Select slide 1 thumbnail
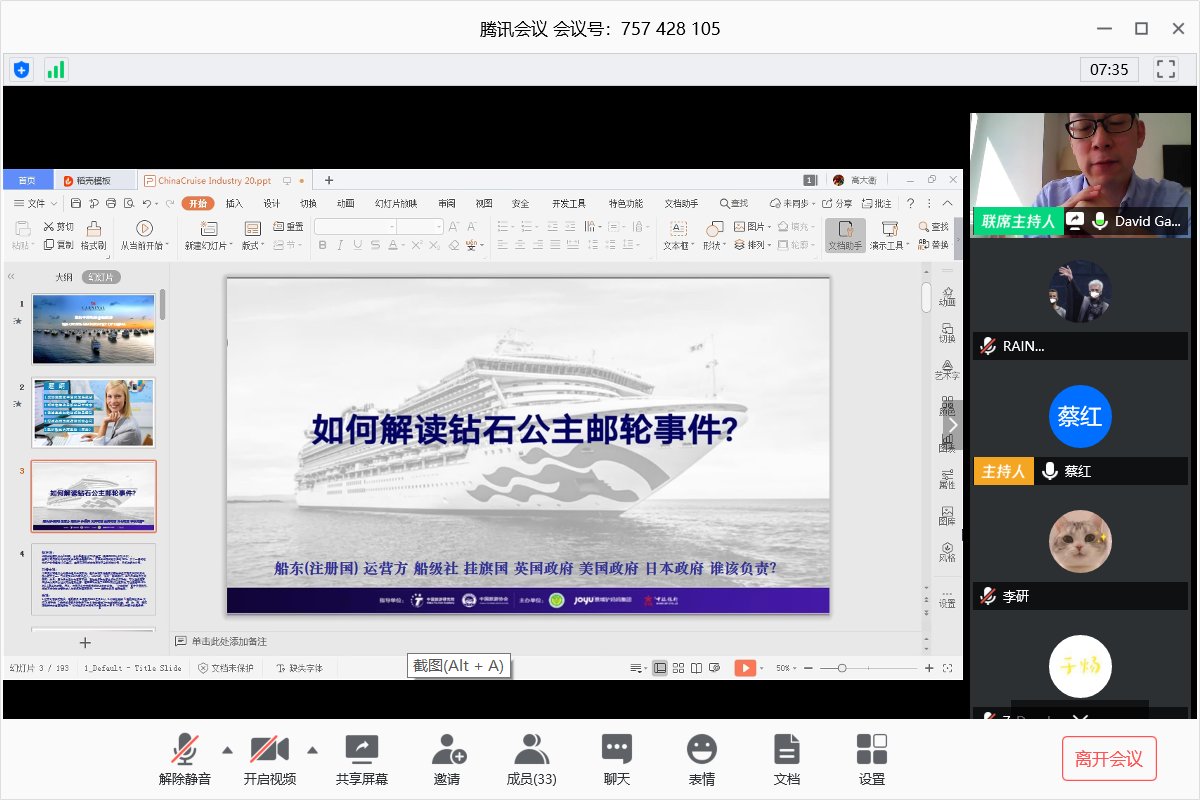1200x800 pixels. point(94,329)
